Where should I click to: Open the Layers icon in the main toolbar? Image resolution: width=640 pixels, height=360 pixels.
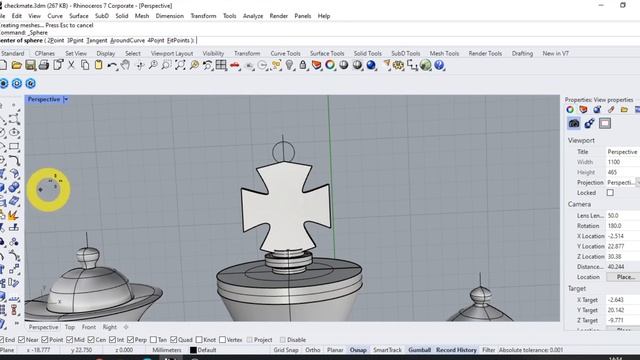coord(316,65)
